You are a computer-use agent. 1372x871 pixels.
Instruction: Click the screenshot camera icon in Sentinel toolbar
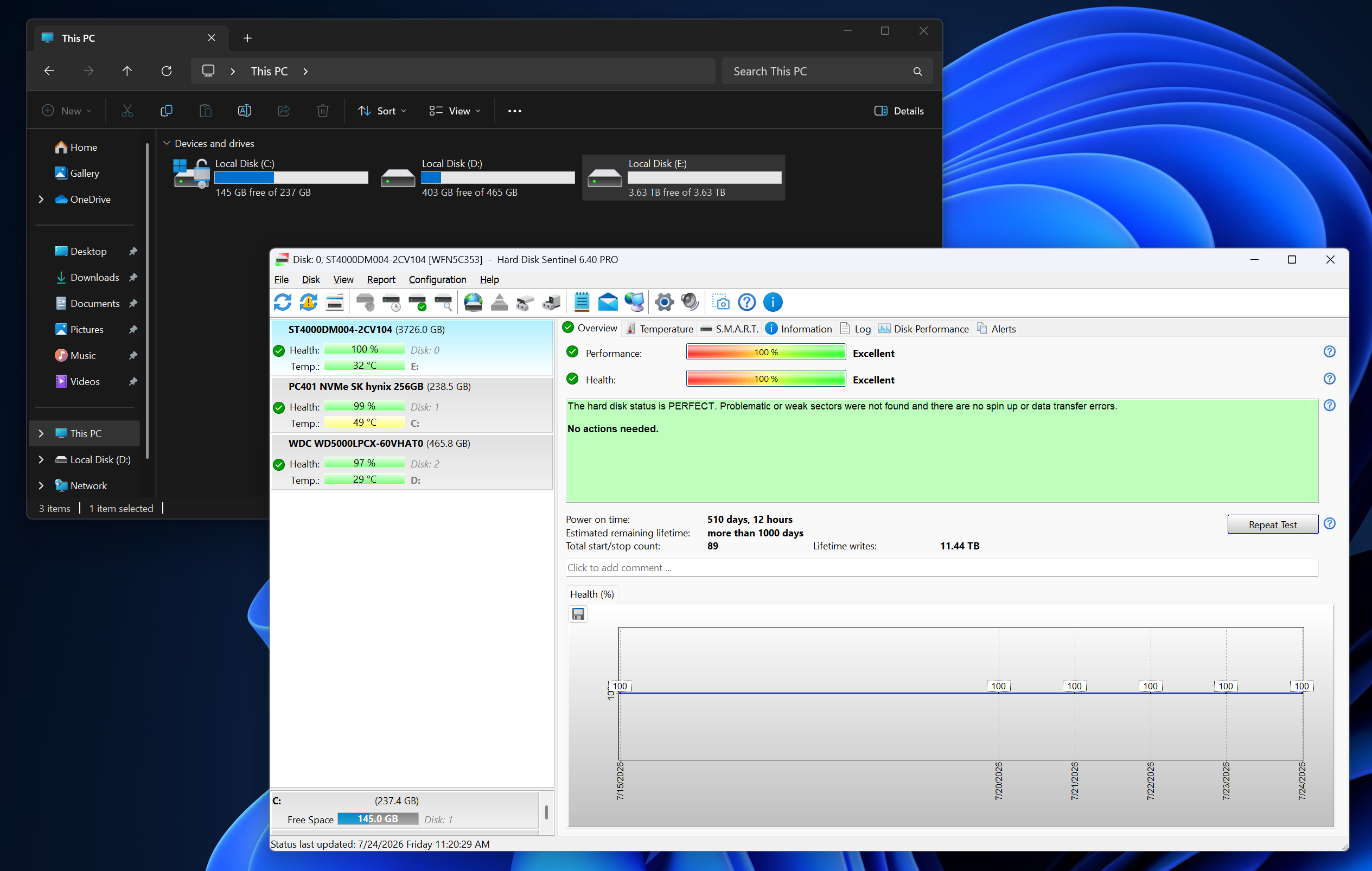tap(721, 302)
